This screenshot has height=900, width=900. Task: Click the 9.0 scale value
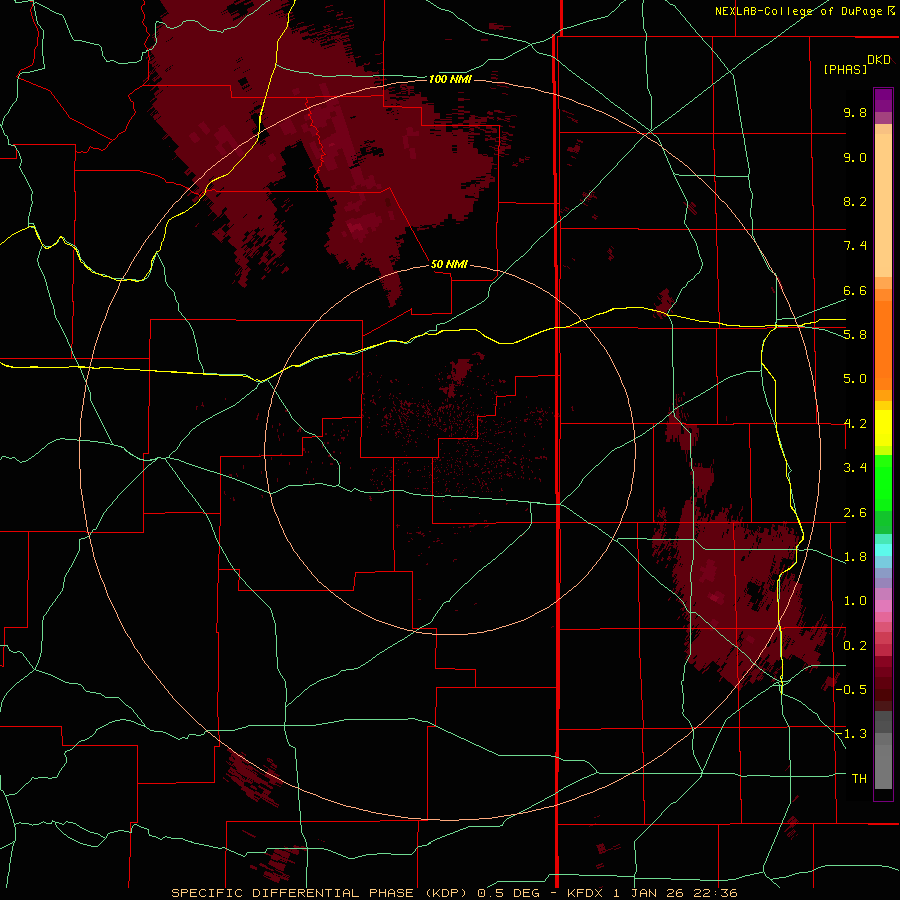(855, 157)
